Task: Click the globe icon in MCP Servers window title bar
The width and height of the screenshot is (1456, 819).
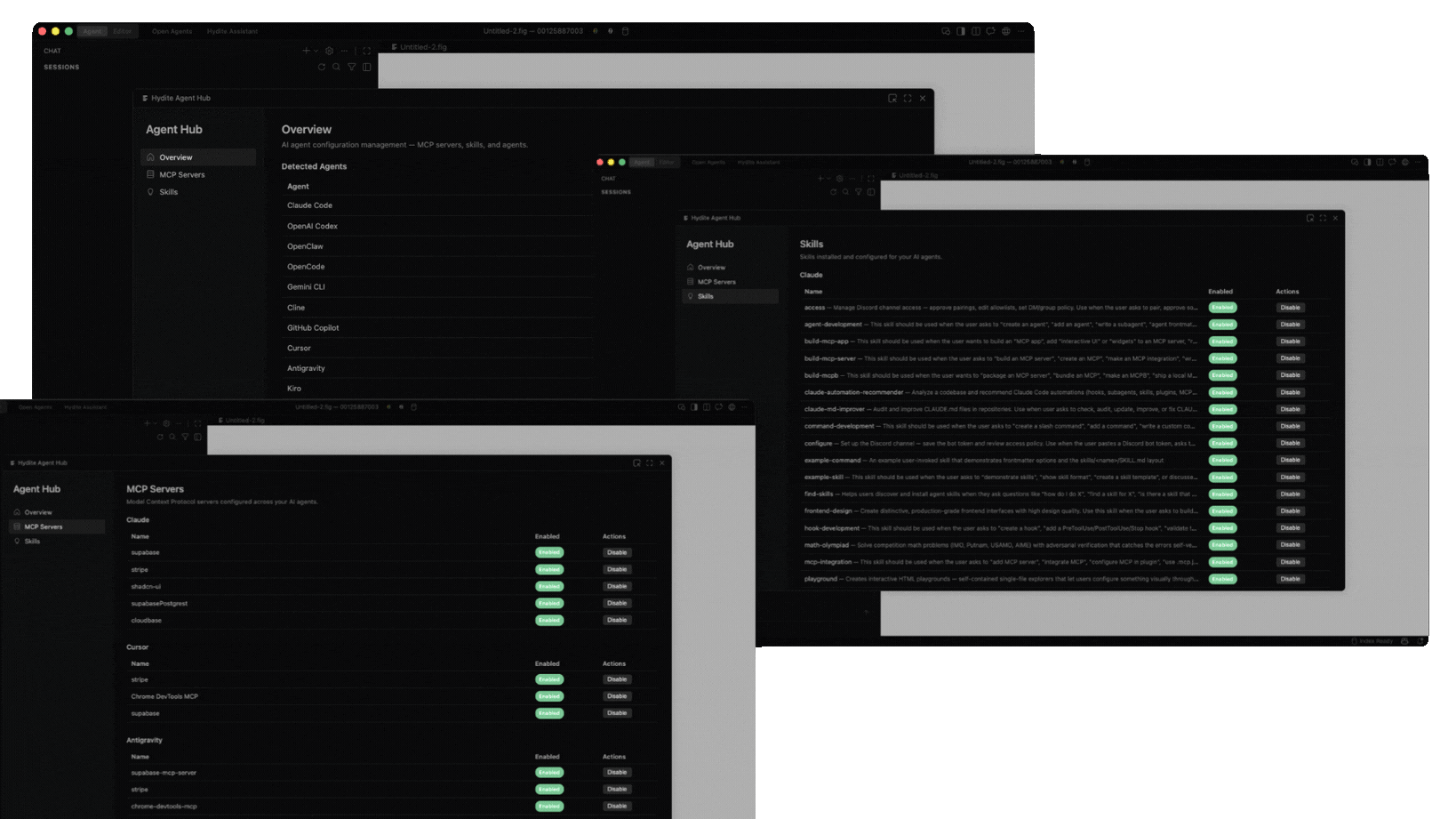Action: 732,407
